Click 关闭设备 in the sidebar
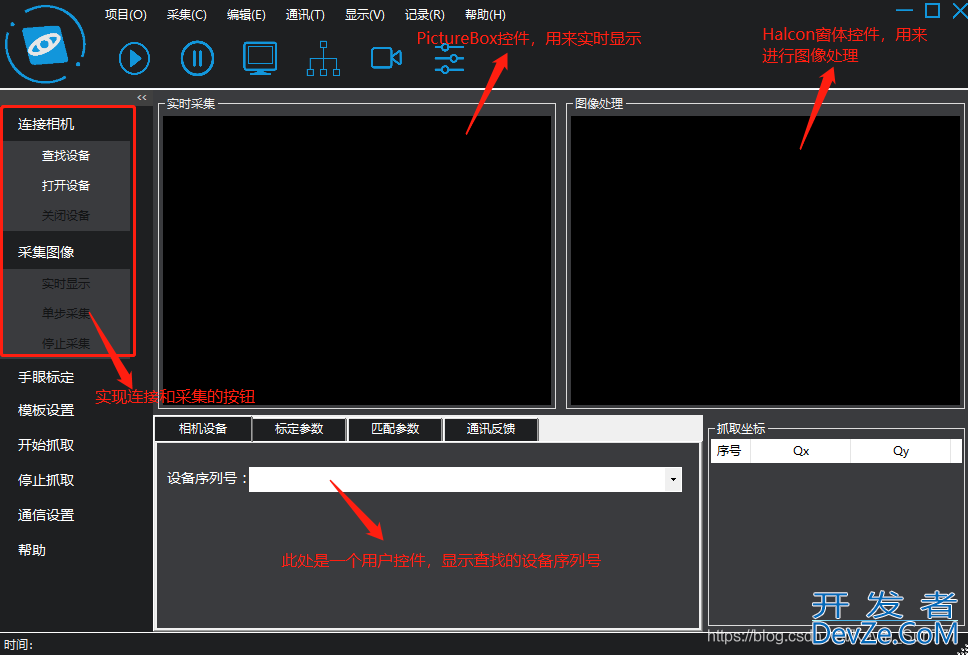Viewport: 968px width, 655px height. coord(66,215)
